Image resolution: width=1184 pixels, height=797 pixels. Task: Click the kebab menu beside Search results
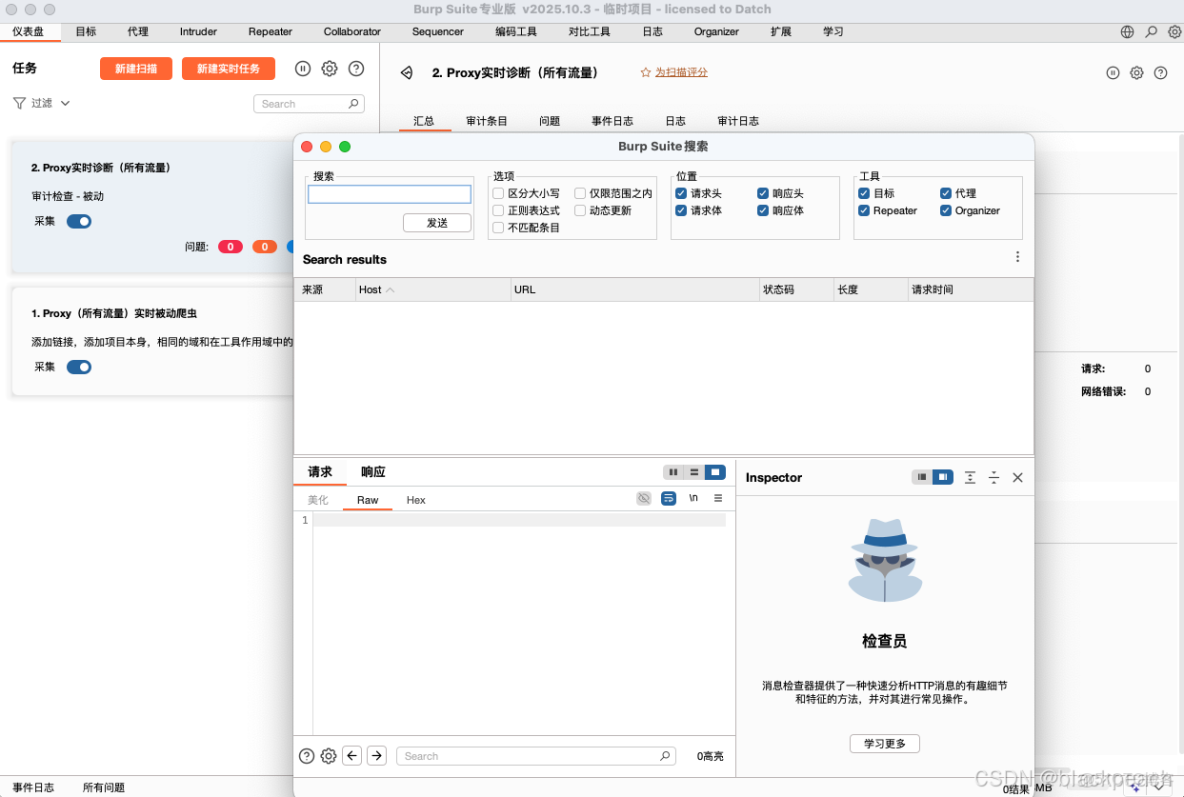coord(1018,257)
